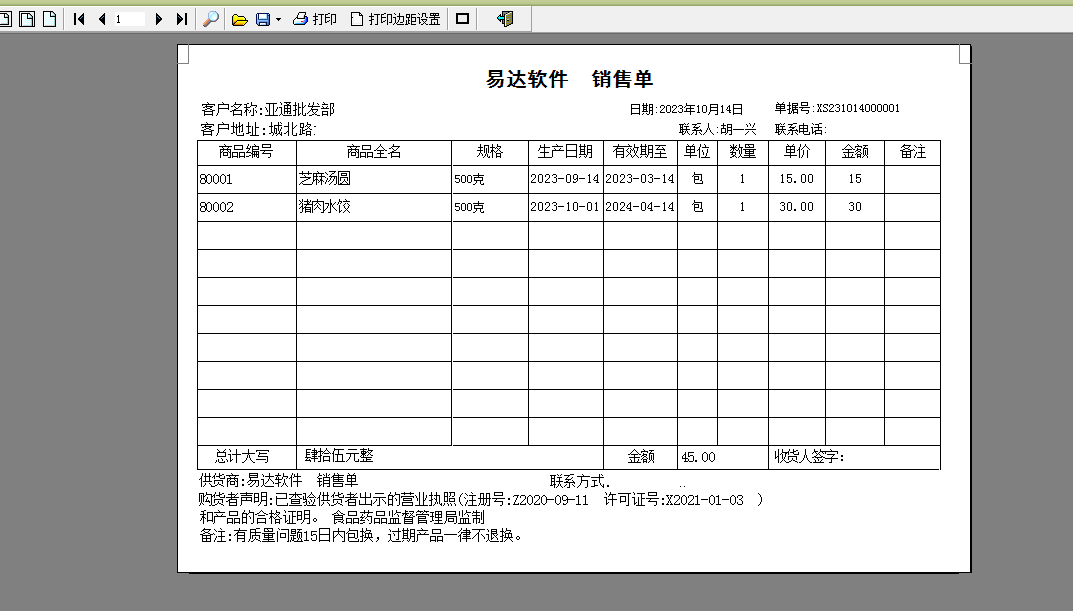Click unit price 30.00
Screen dimensions: 1073x611
click(797, 207)
